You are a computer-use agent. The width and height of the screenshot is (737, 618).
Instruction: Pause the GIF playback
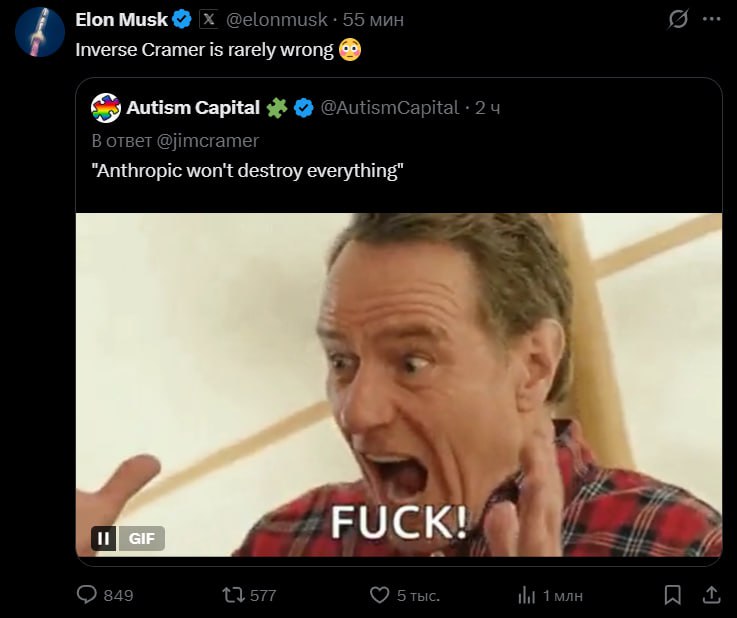point(104,538)
